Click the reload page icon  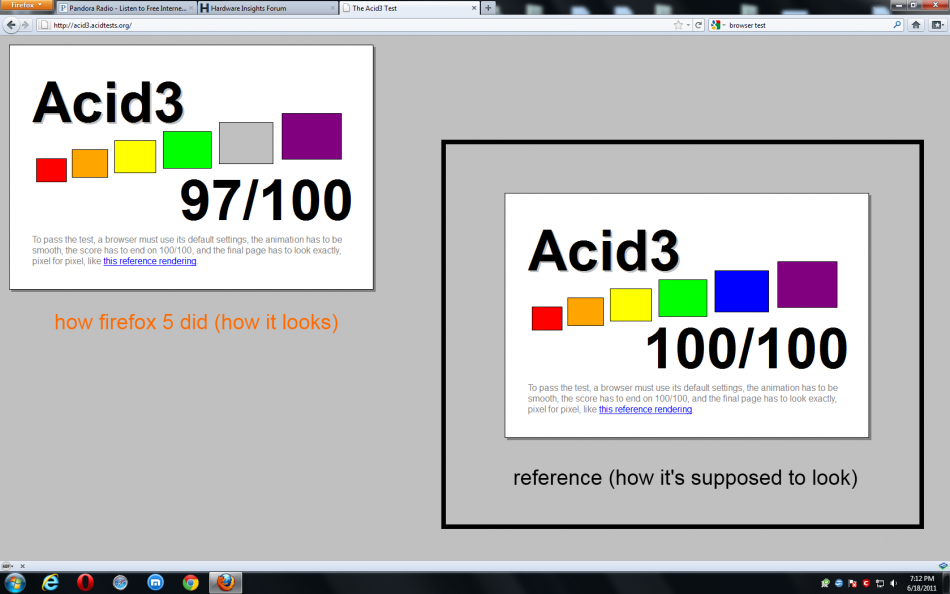[699, 25]
